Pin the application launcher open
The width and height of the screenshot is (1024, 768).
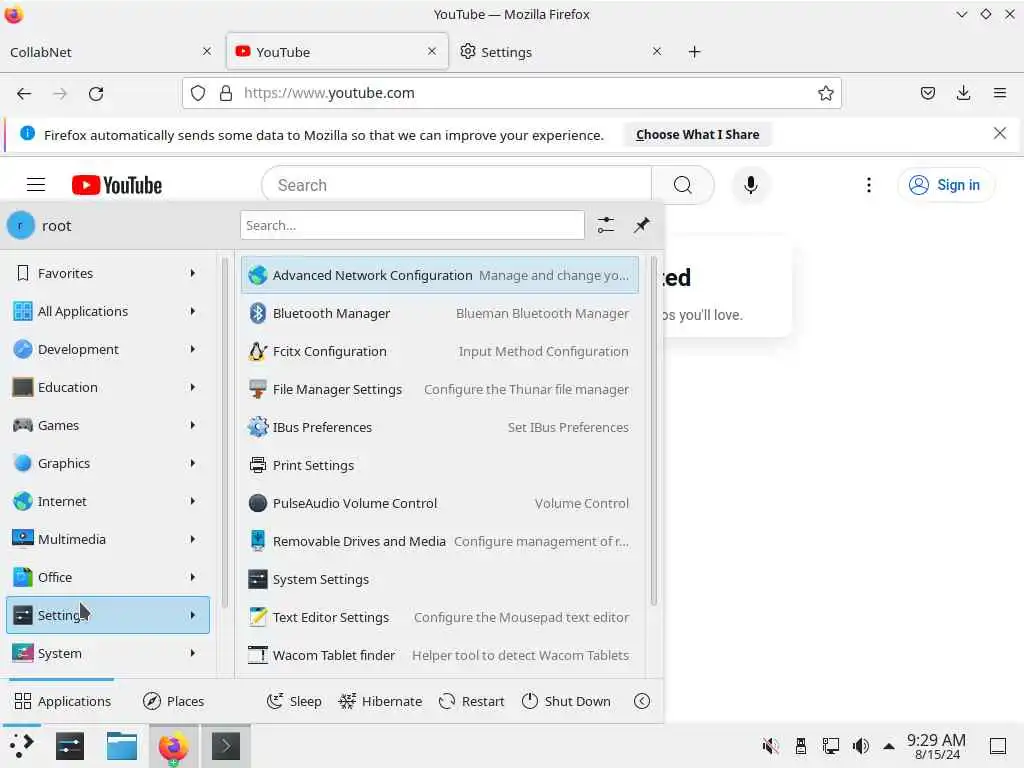[x=642, y=225]
